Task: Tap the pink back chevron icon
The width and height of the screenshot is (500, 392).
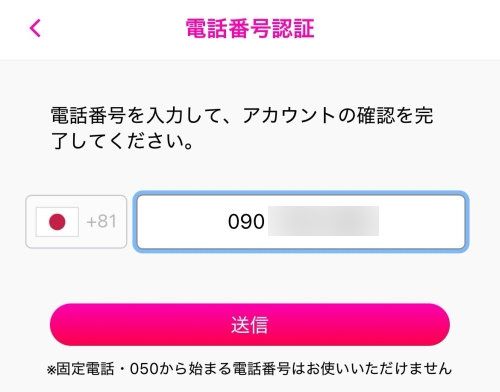Action: tap(35, 28)
